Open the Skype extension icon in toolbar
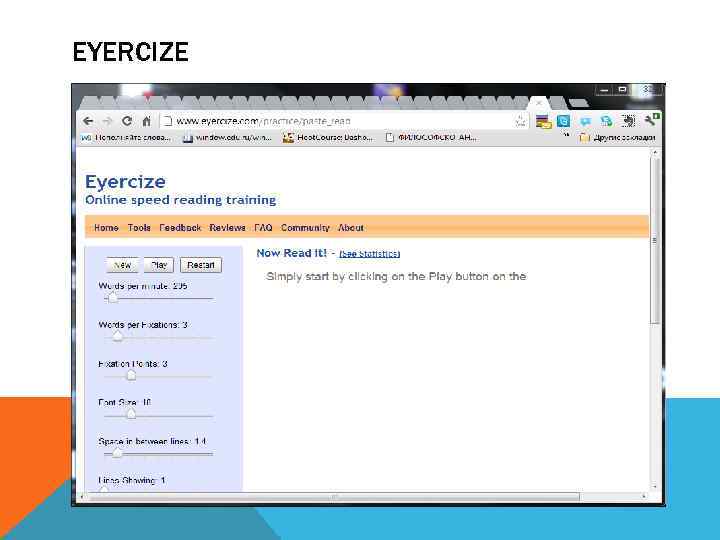Viewport: 720px width, 540px height. (563, 121)
